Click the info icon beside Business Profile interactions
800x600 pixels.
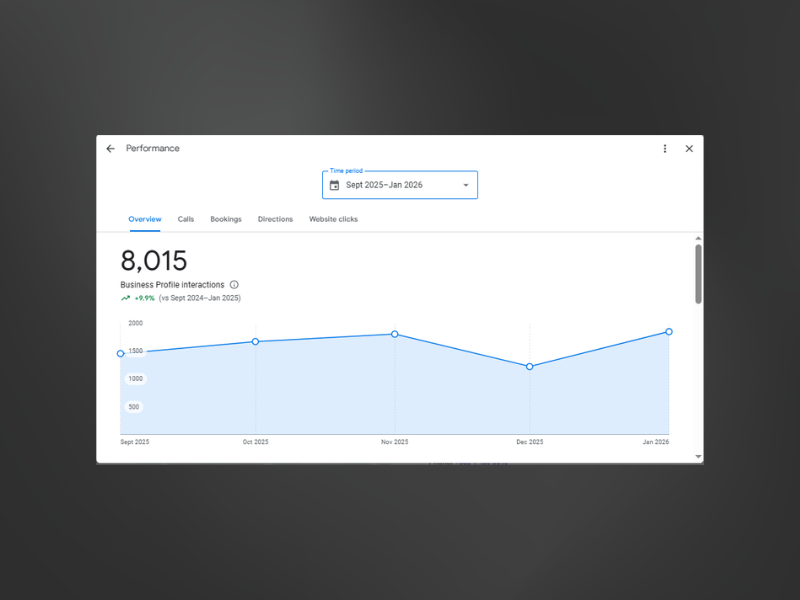point(234,285)
